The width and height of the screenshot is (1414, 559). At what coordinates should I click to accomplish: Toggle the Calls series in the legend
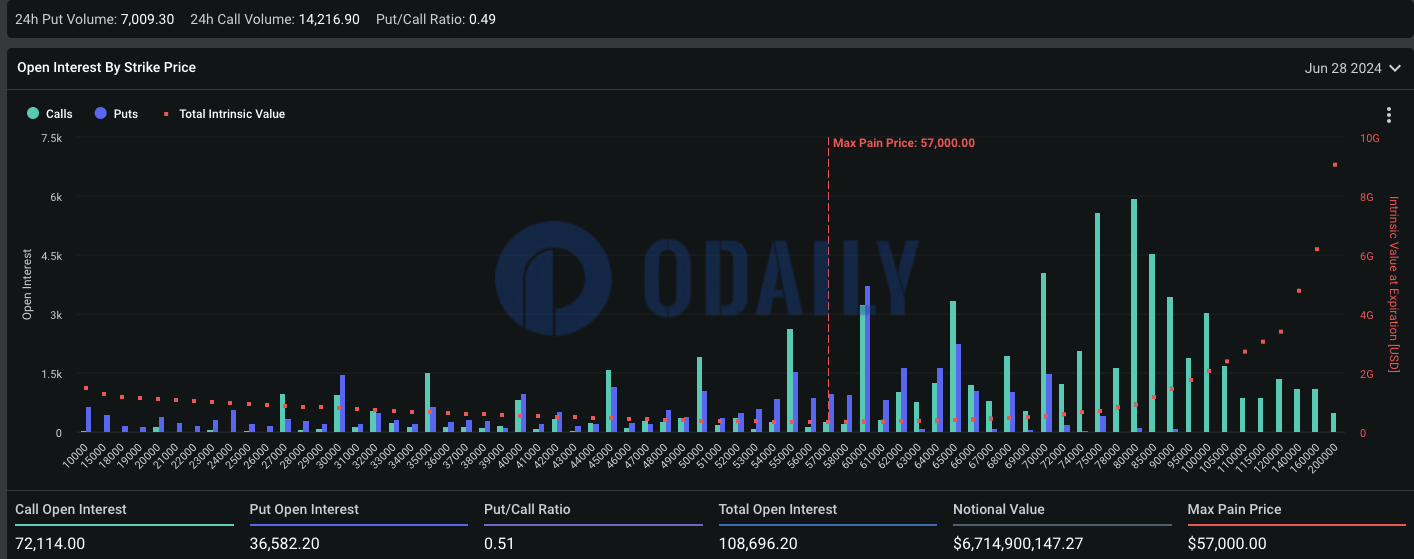[x=50, y=114]
